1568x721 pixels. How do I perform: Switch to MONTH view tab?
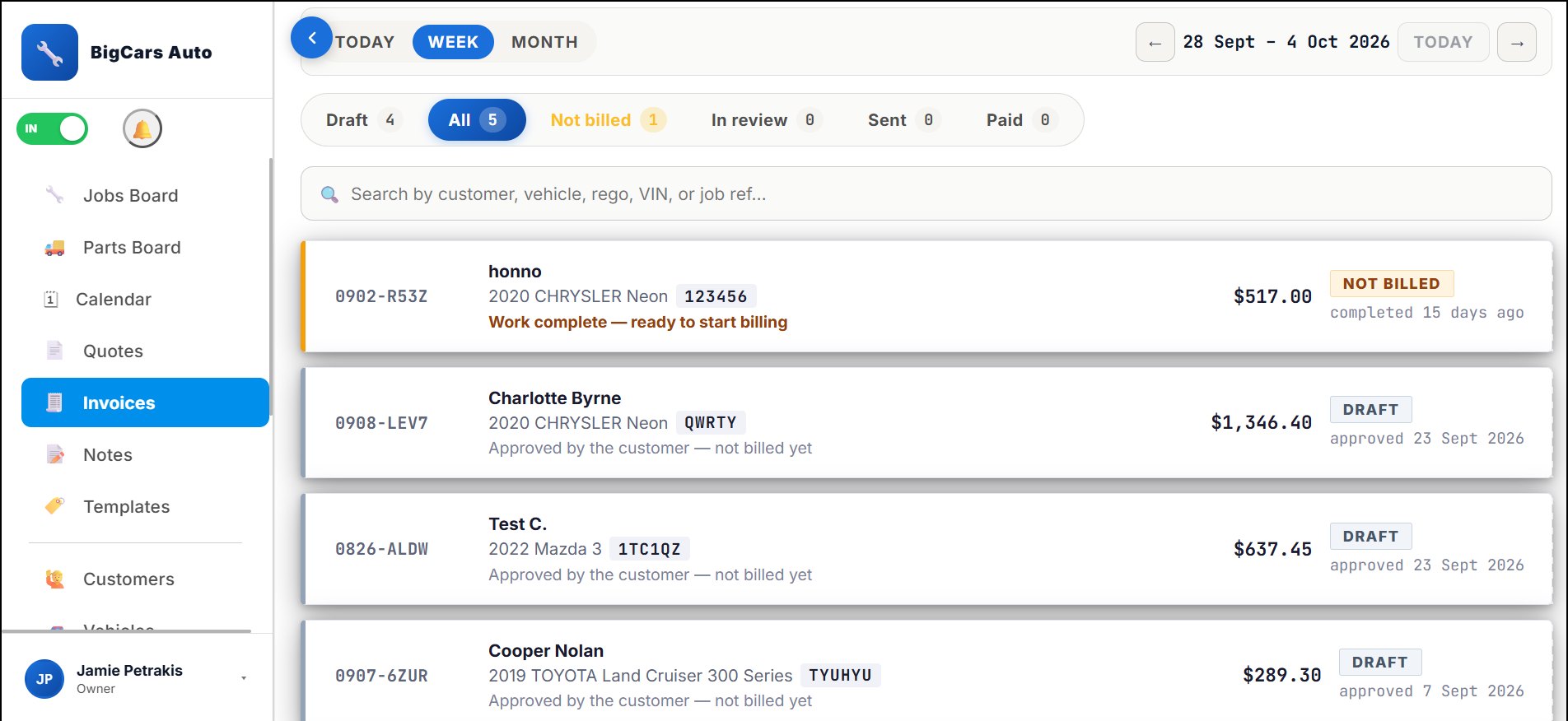click(x=544, y=42)
